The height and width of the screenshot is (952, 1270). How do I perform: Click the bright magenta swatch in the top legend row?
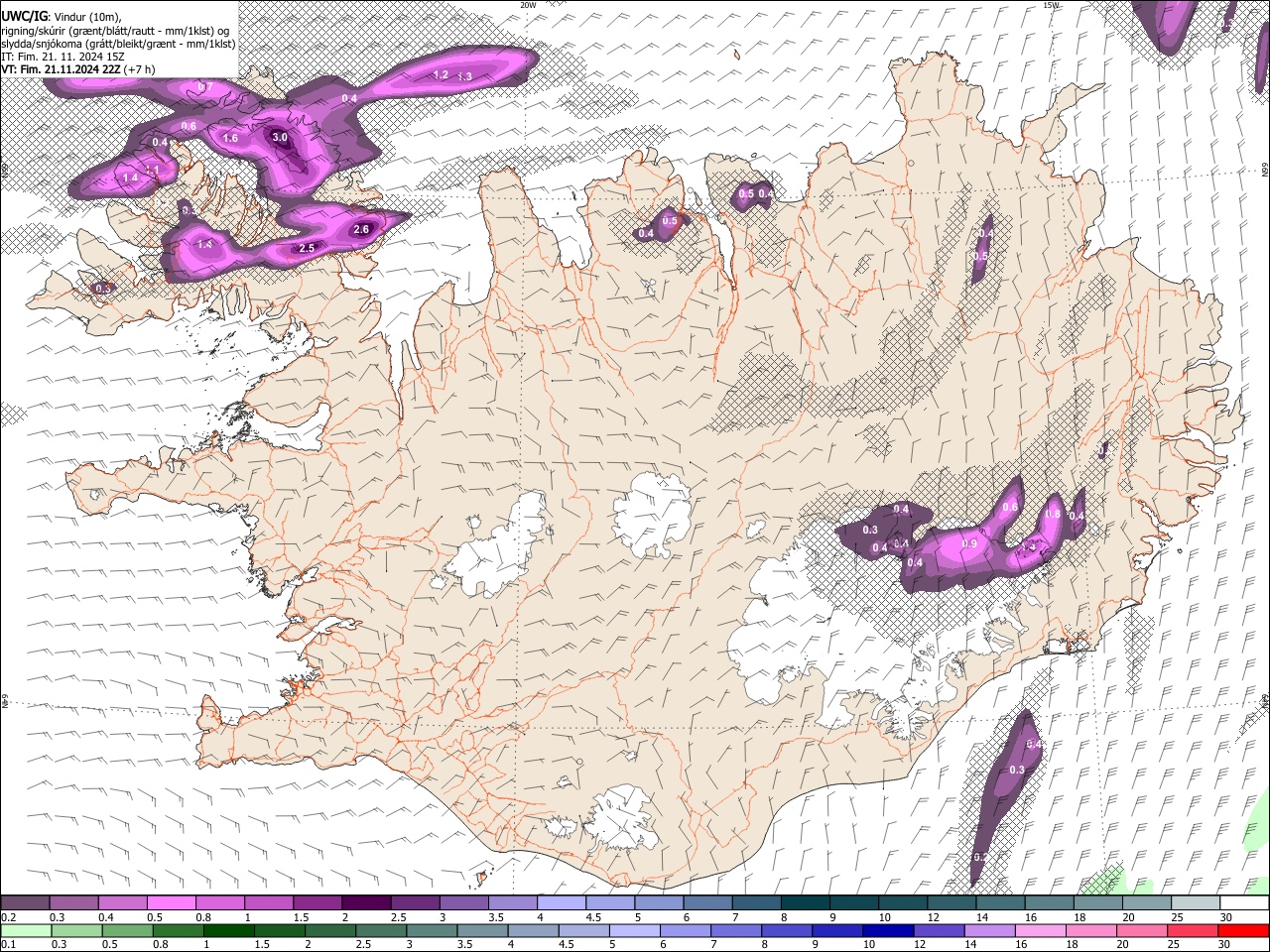(171, 902)
